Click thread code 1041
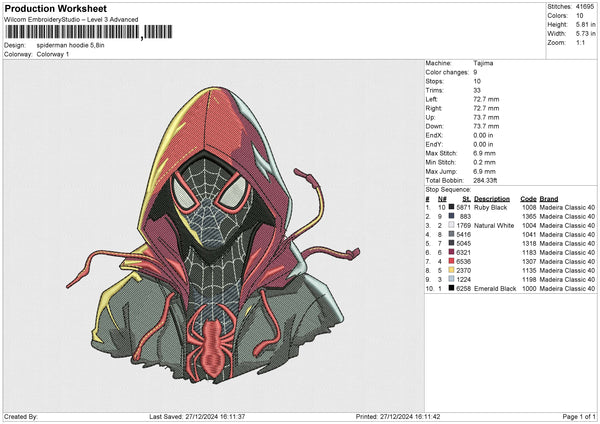Viewport: 600px width, 424px height. (x=529, y=234)
